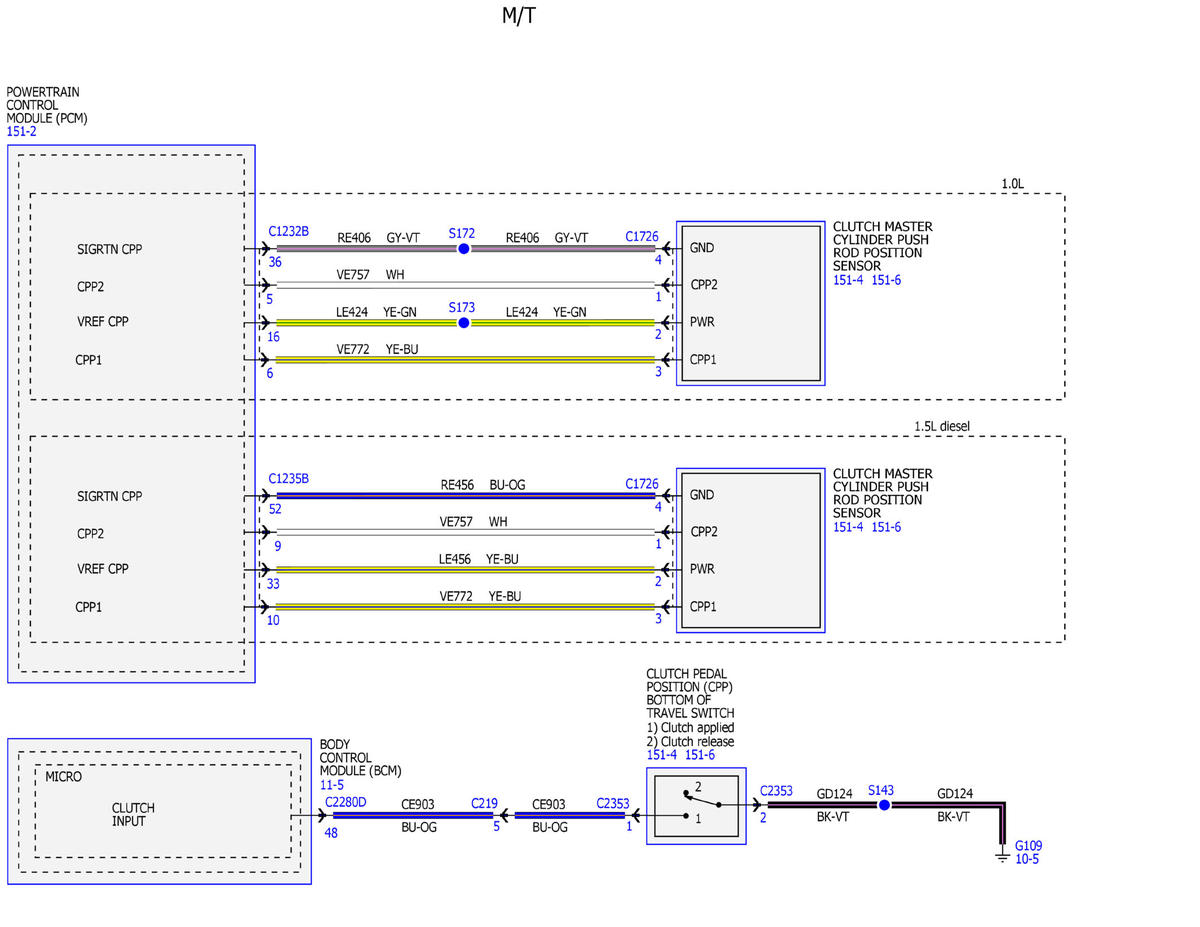Click the LE424 YE-GN label right of S173

tap(546, 312)
